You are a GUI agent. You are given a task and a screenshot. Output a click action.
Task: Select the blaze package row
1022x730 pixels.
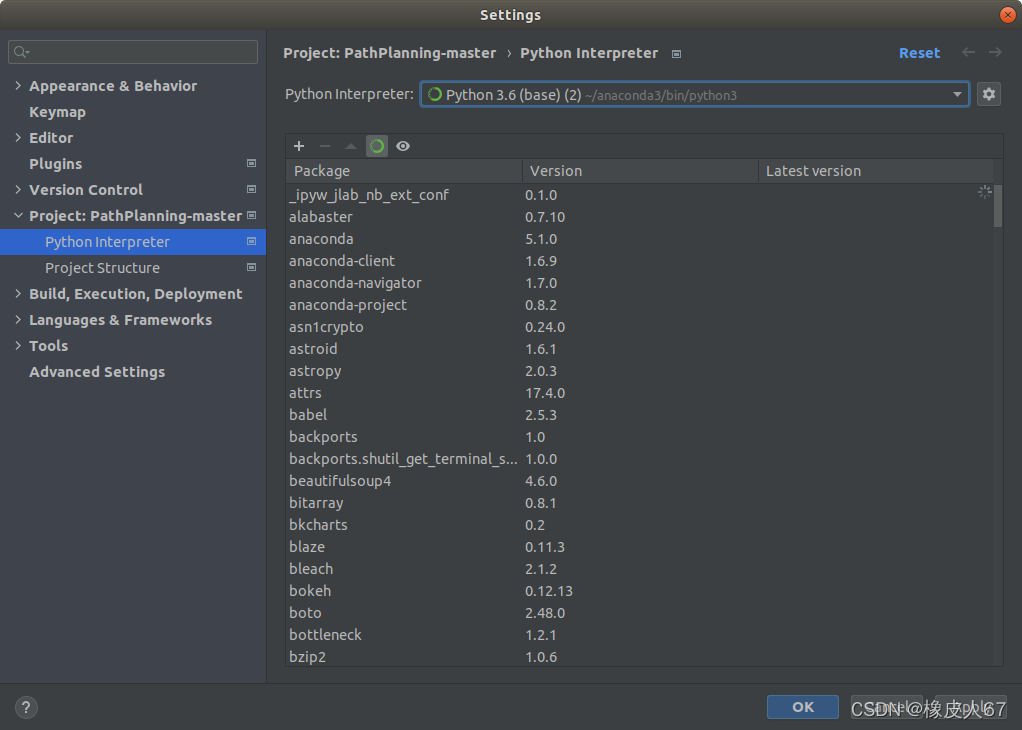click(x=639, y=547)
